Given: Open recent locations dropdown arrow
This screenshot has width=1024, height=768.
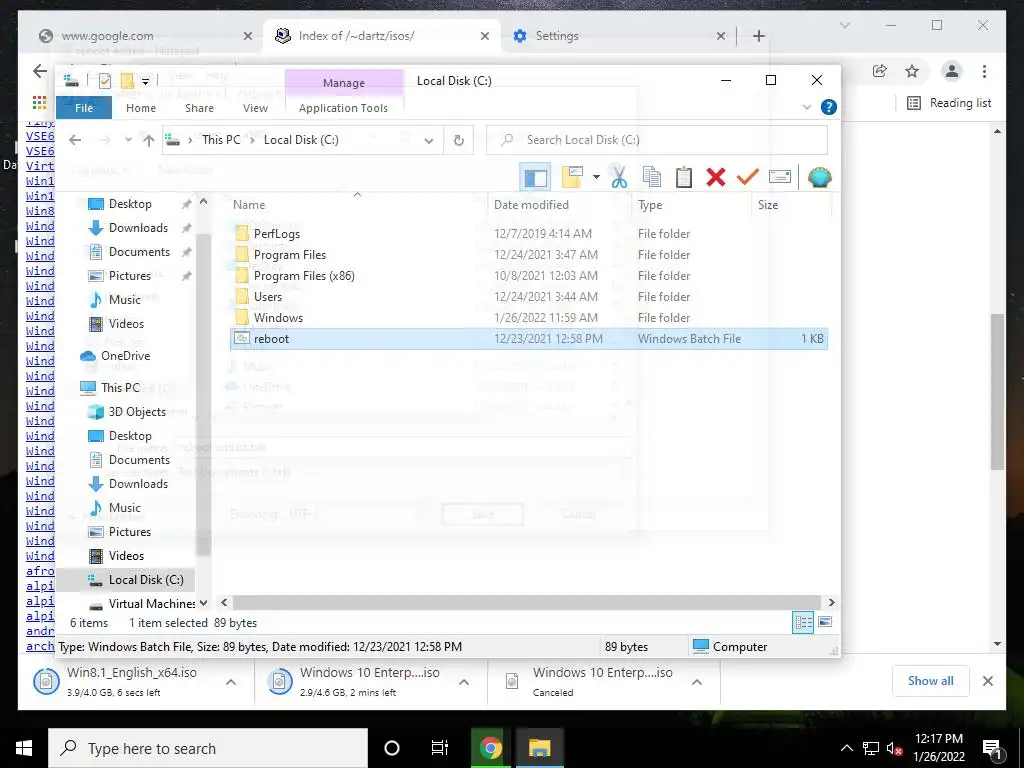Looking at the screenshot, I should [x=128, y=140].
